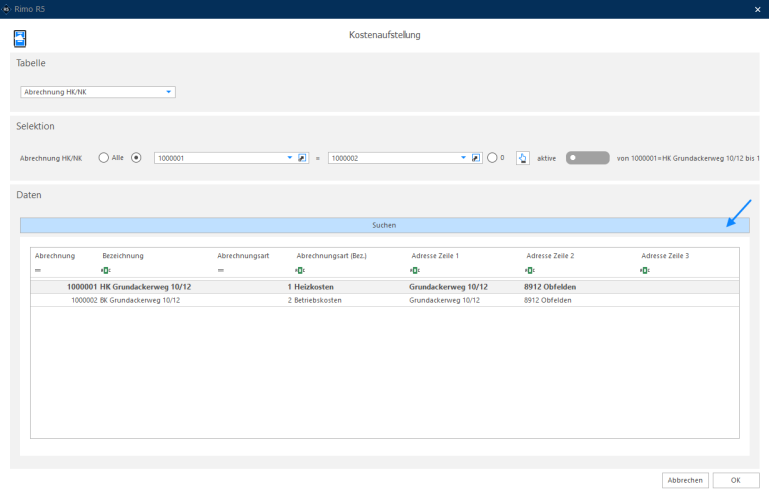This screenshot has height=497, width=769.
Task: Click 8912 Obfelden cell in Betriebskosten row
Action: 547,300
